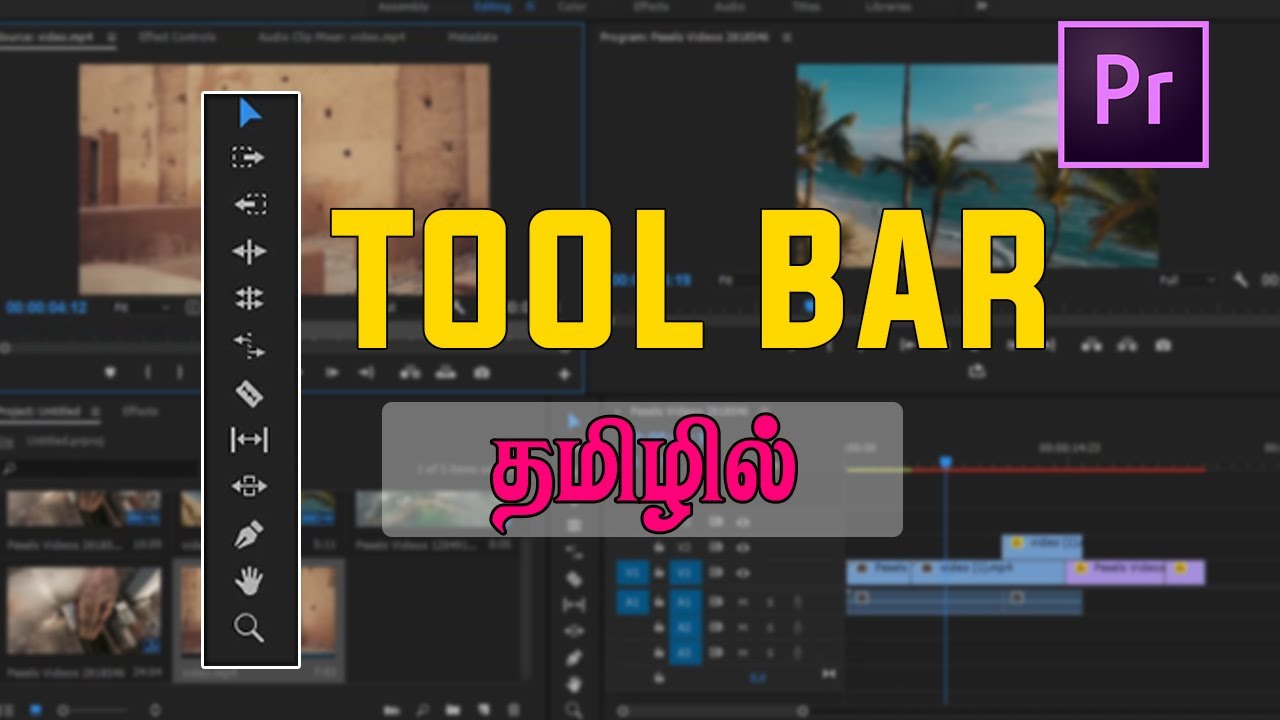This screenshot has width=1280, height=720.
Task: Open the Effects tab beside Project panel
Action: [x=139, y=411]
